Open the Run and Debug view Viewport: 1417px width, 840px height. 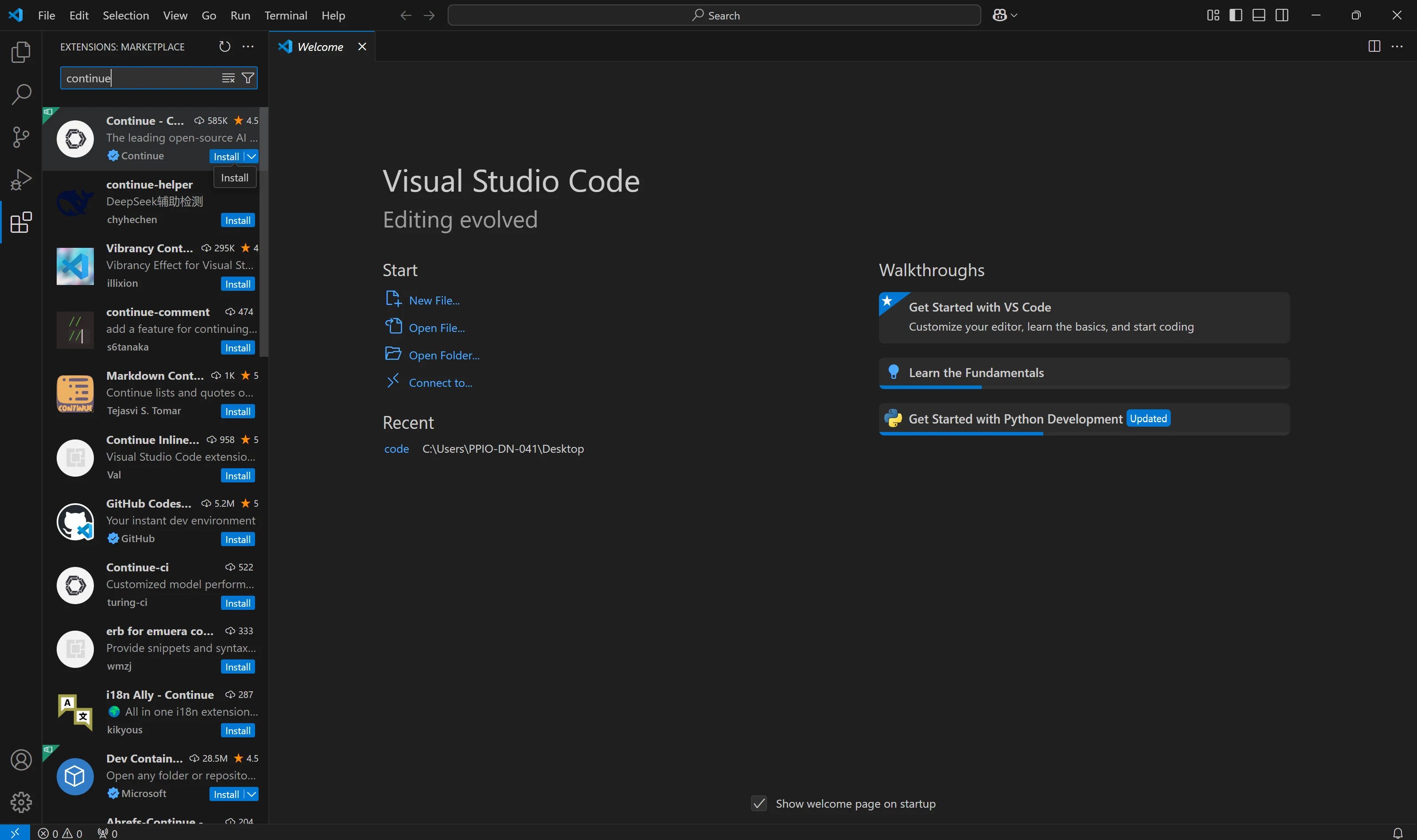(21, 179)
